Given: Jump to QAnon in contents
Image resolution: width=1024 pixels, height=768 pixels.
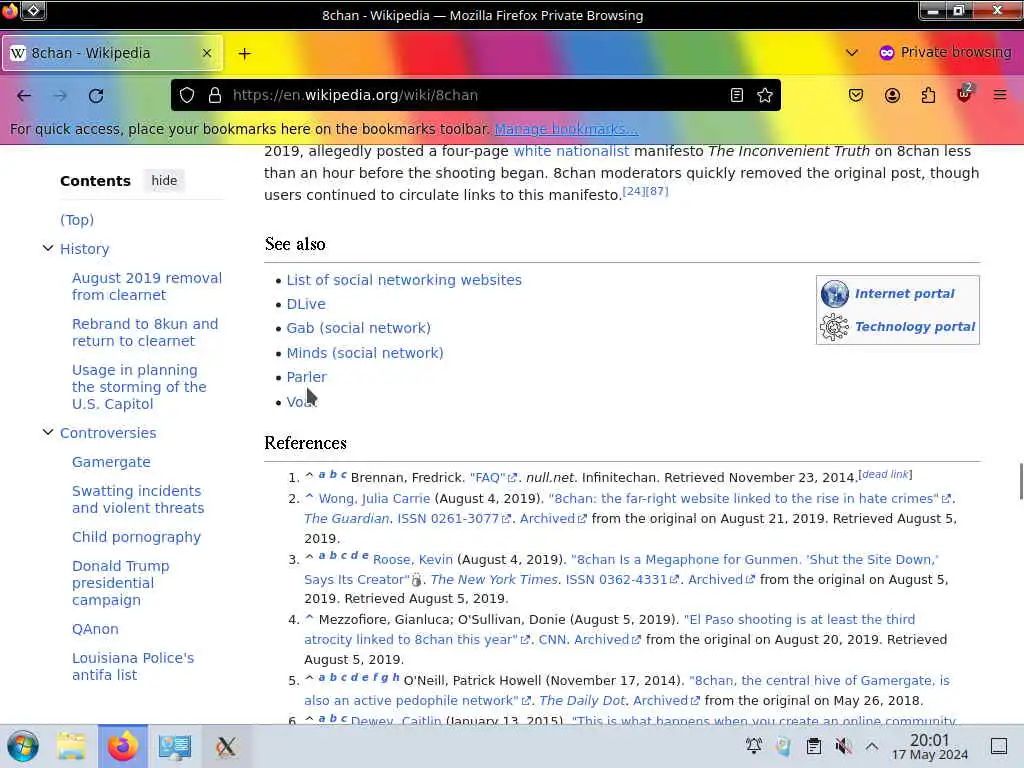Looking at the screenshot, I should [95, 629].
